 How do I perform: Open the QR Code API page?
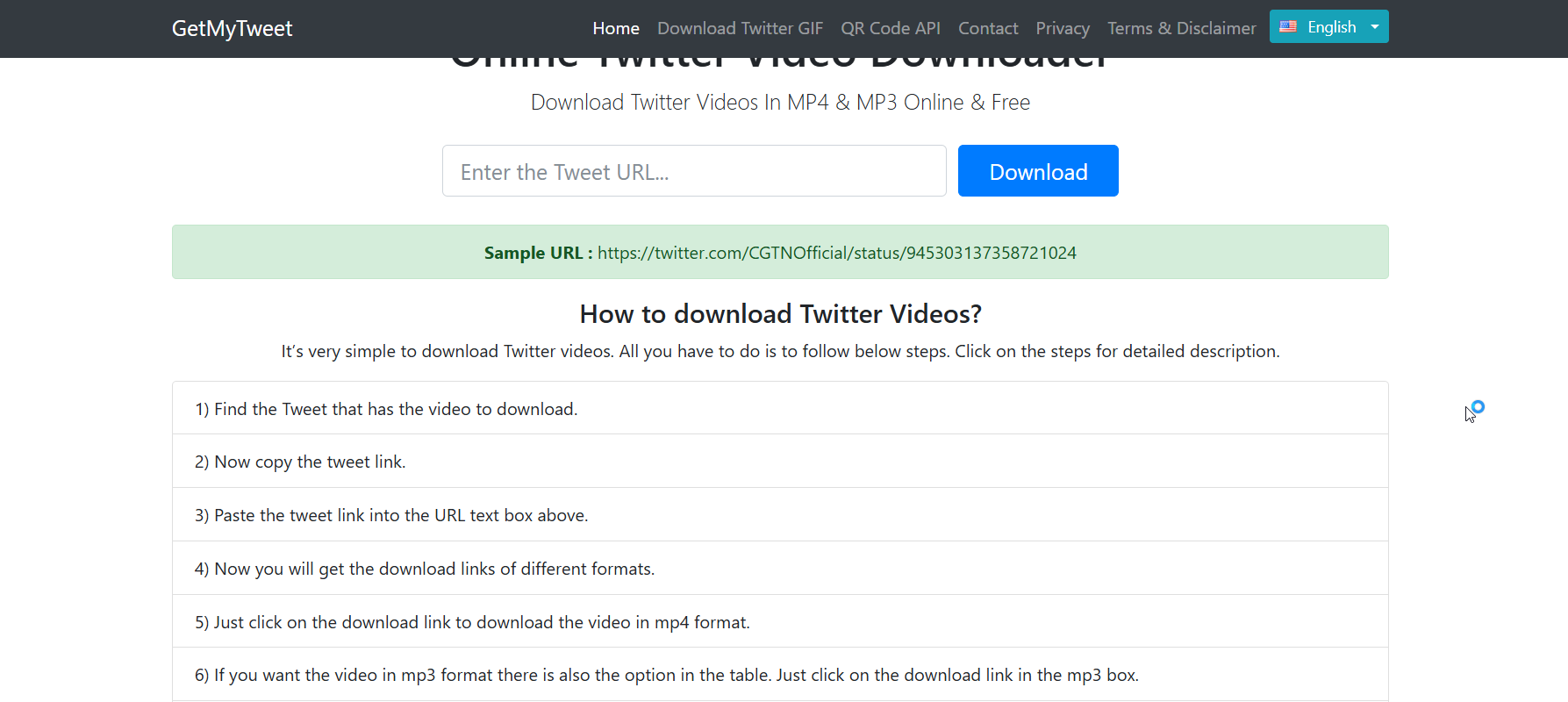click(x=890, y=29)
